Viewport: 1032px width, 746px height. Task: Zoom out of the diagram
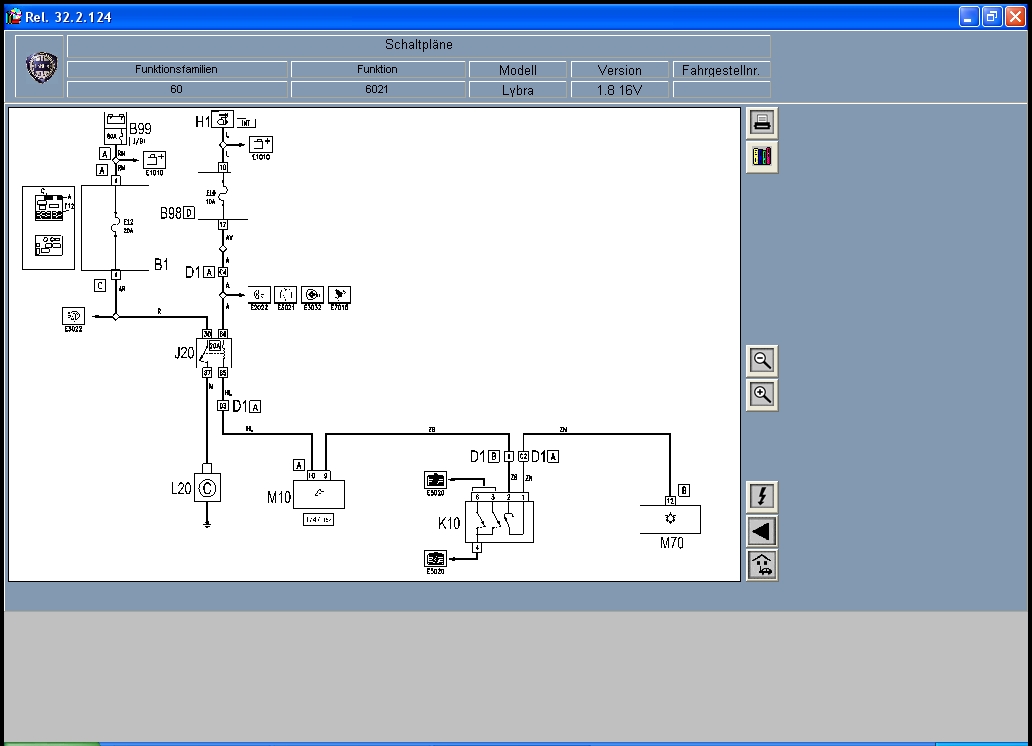click(x=761, y=361)
